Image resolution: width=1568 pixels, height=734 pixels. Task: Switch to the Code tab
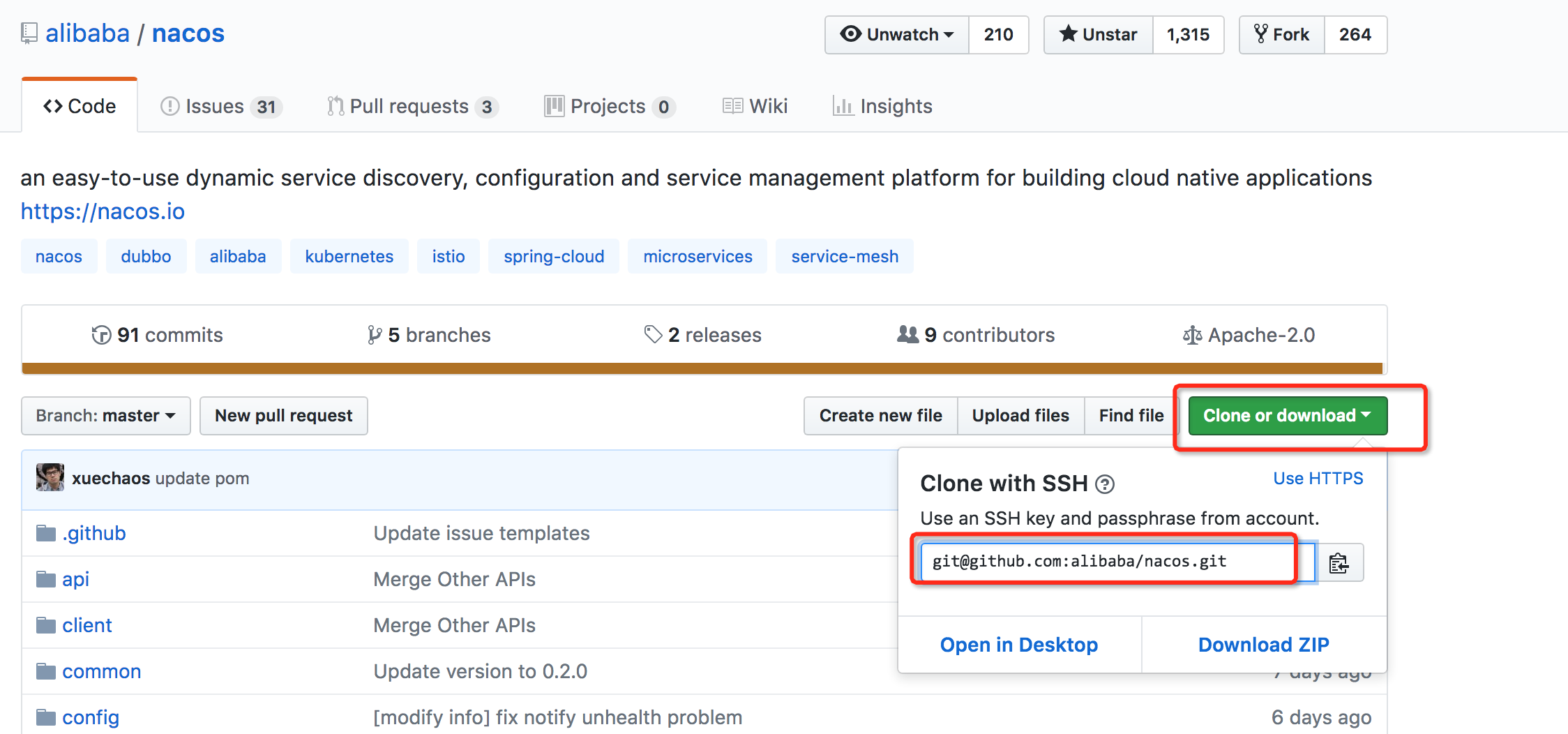click(80, 106)
